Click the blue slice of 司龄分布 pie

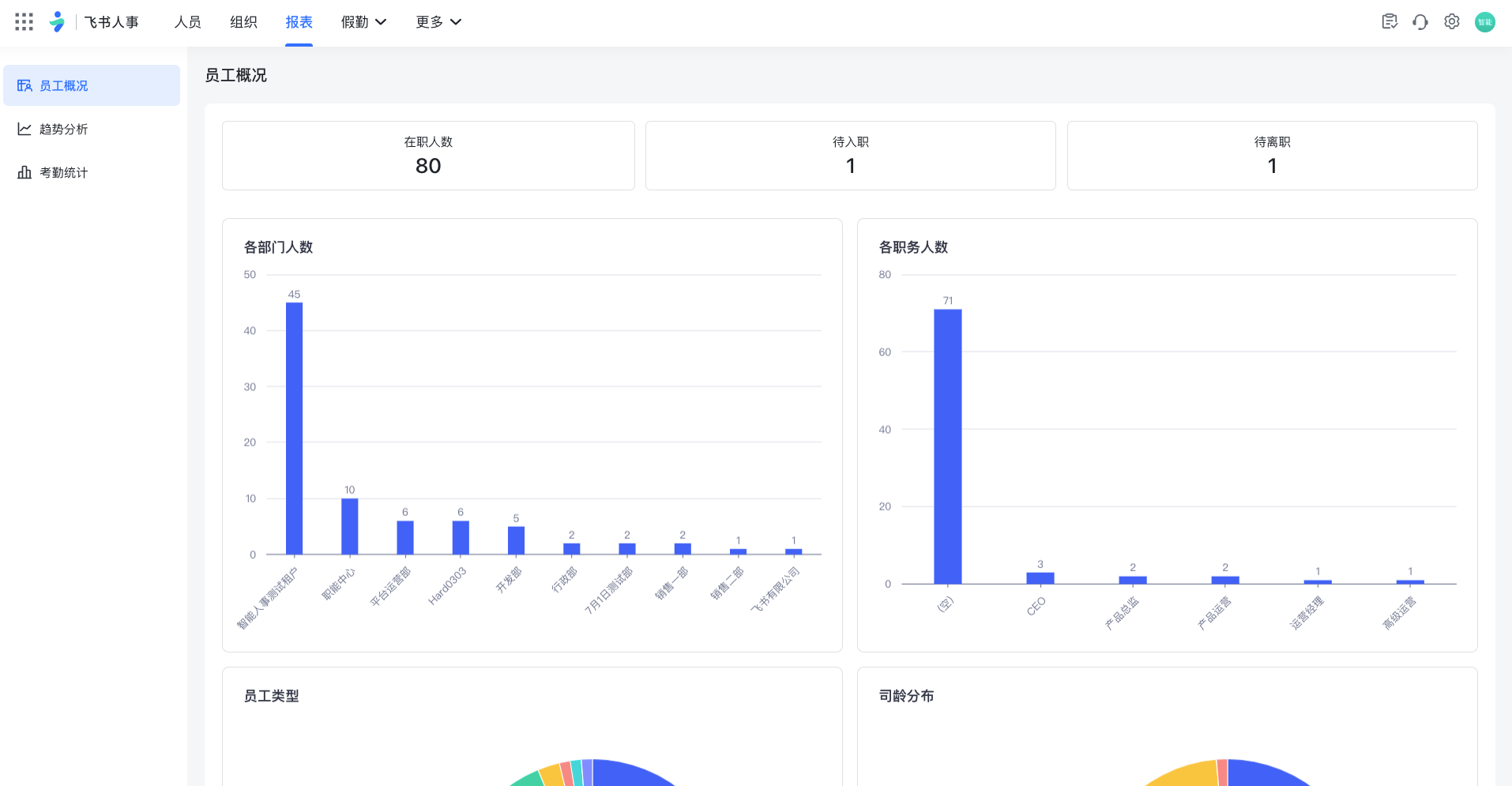1262,773
